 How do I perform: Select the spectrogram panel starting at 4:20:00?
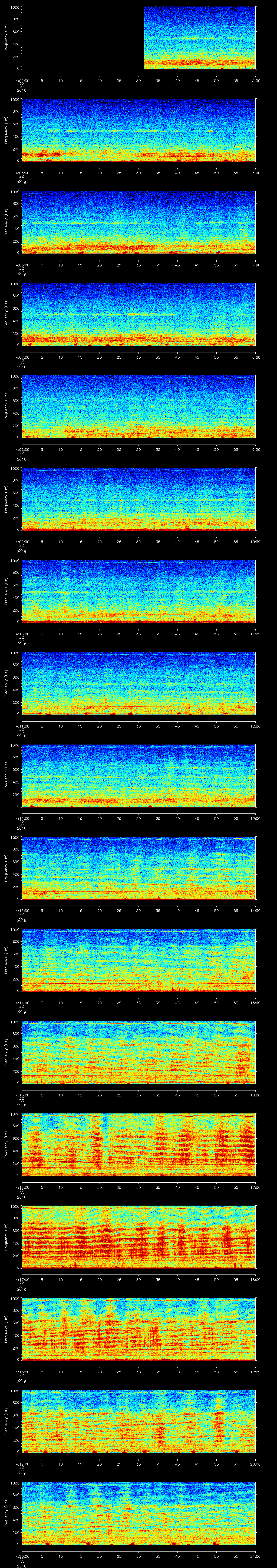click(139, 1514)
